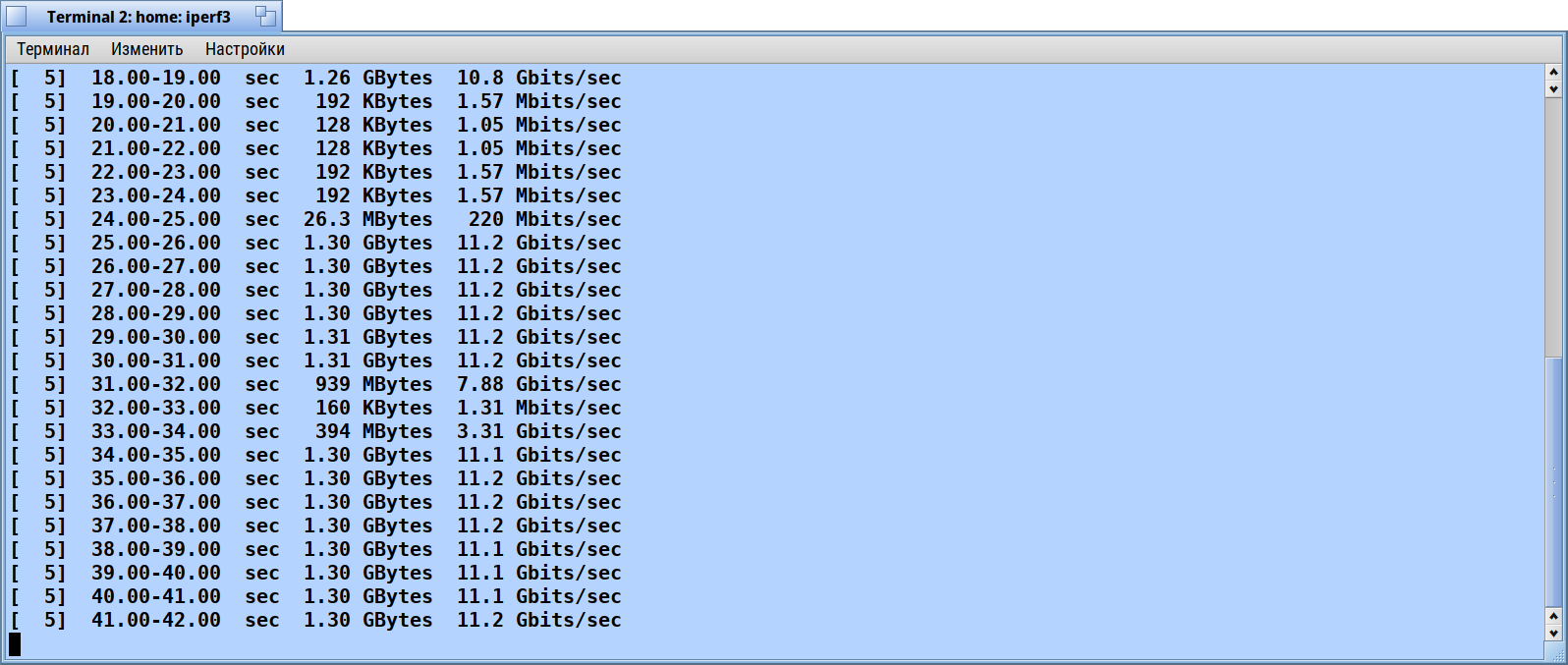1568x665 pixels.
Task: Click the 1.31 Mbits/sec value
Action: tap(539, 408)
